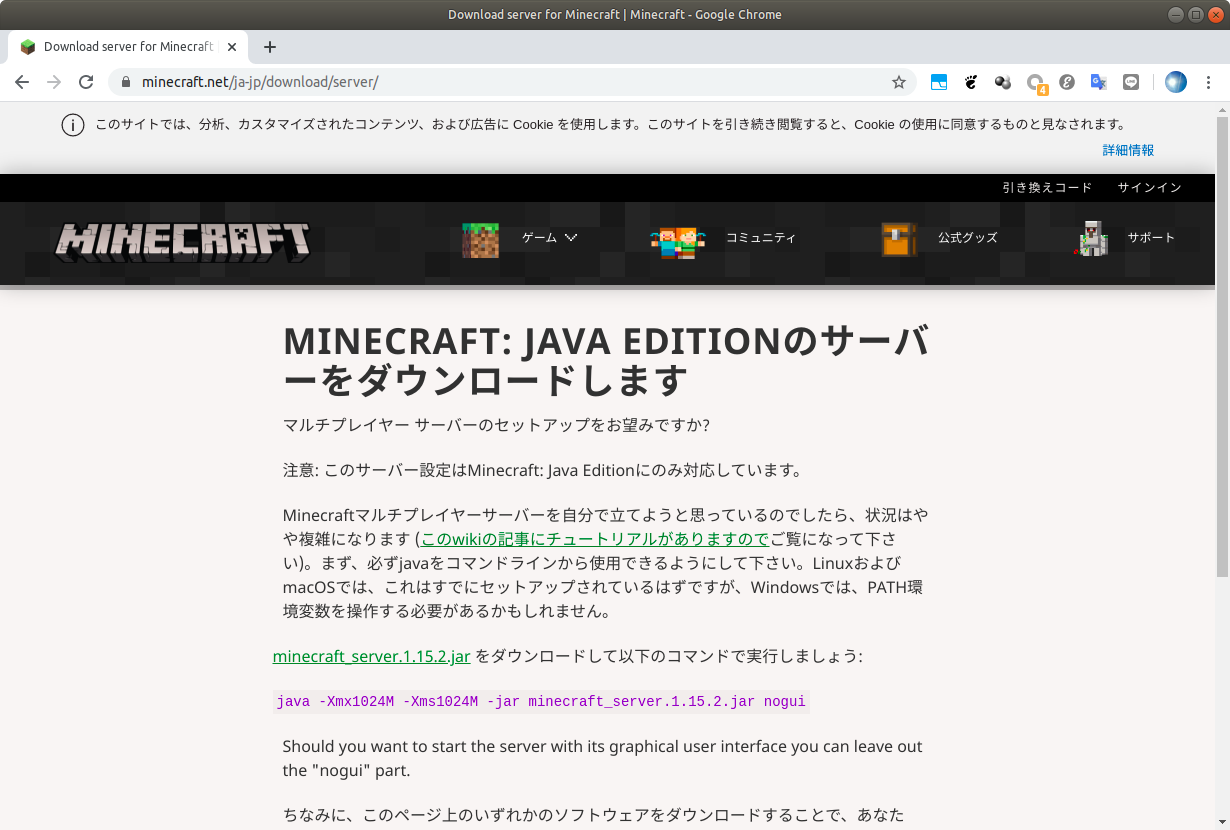The image size is (1230, 830).
Task: Select the Download server for Minecraft tab
Action: [x=128, y=47]
